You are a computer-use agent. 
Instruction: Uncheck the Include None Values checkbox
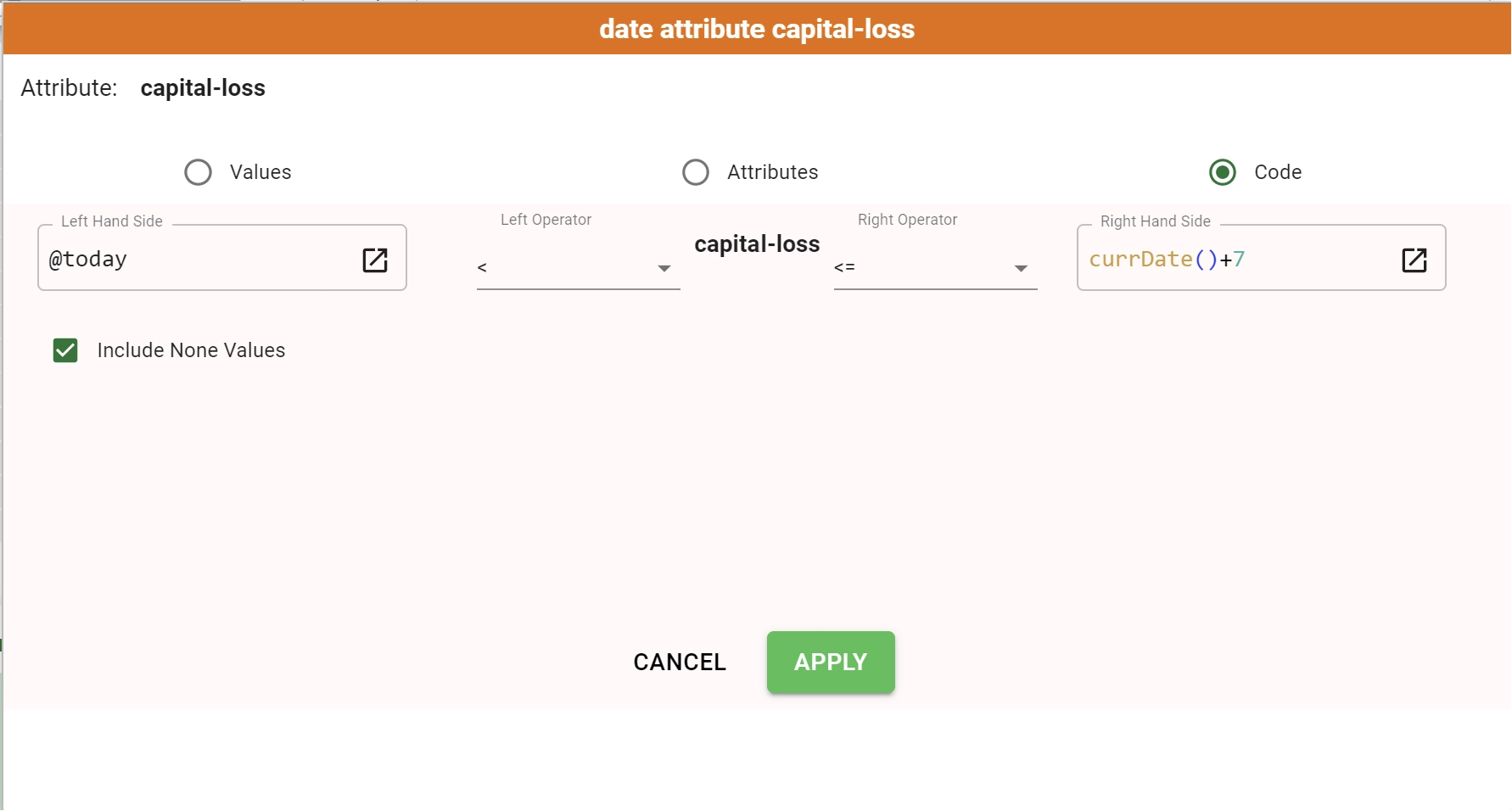(65, 350)
